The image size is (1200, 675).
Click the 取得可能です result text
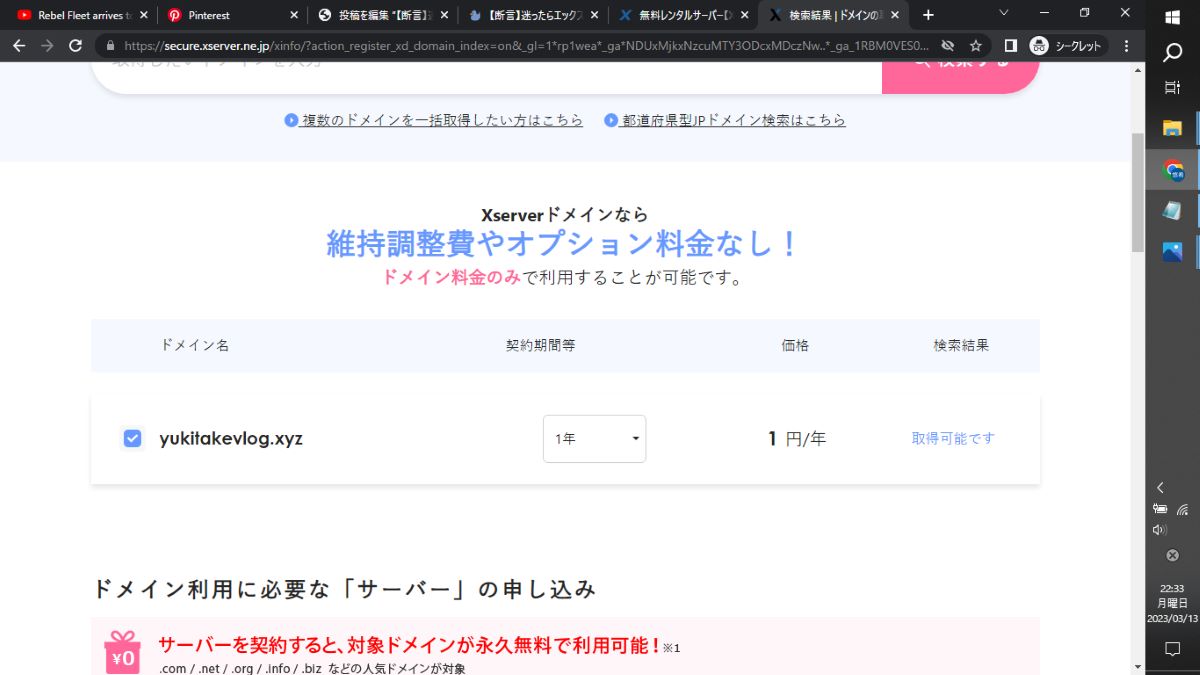coord(953,438)
